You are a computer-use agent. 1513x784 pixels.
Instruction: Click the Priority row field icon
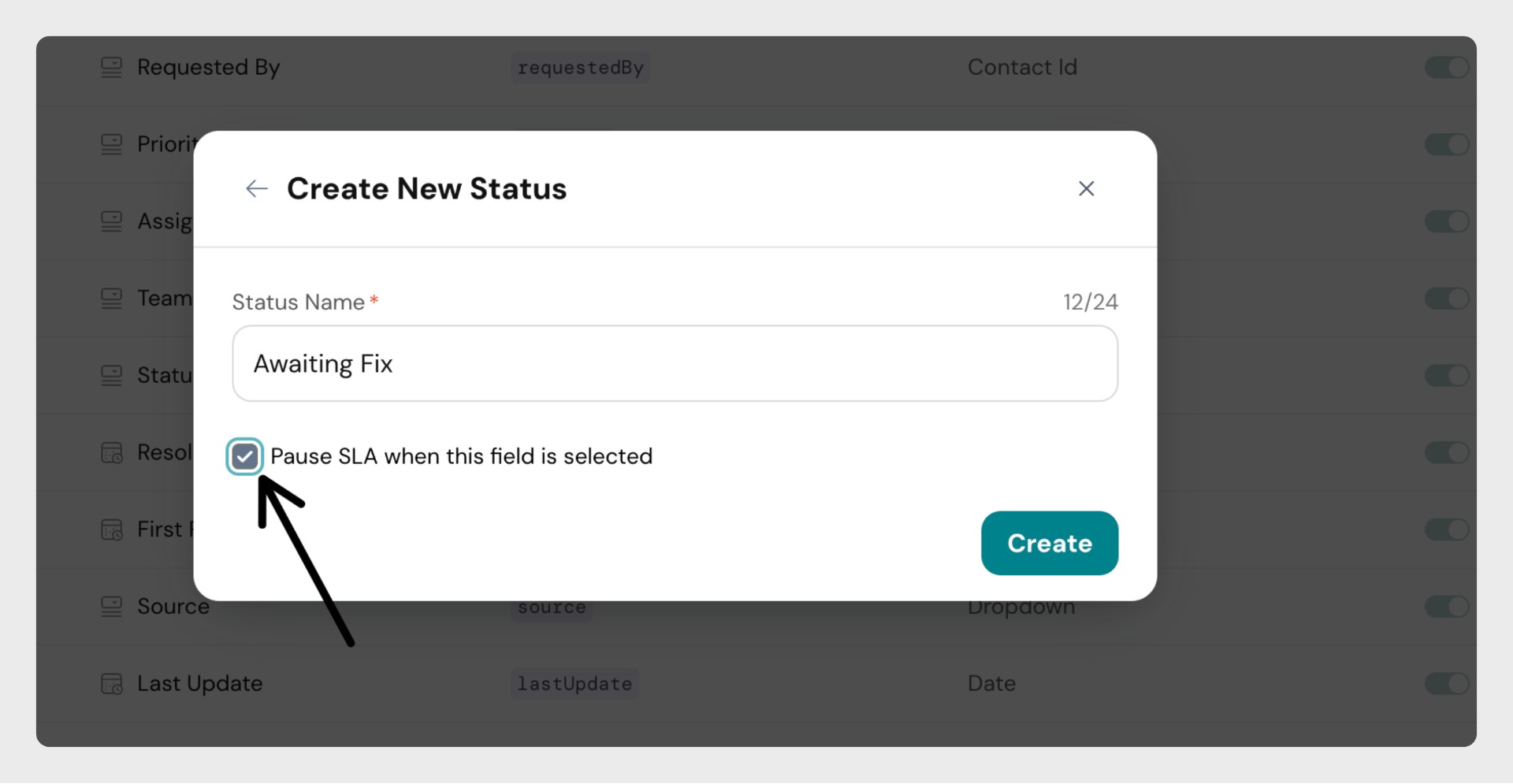(112, 144)
